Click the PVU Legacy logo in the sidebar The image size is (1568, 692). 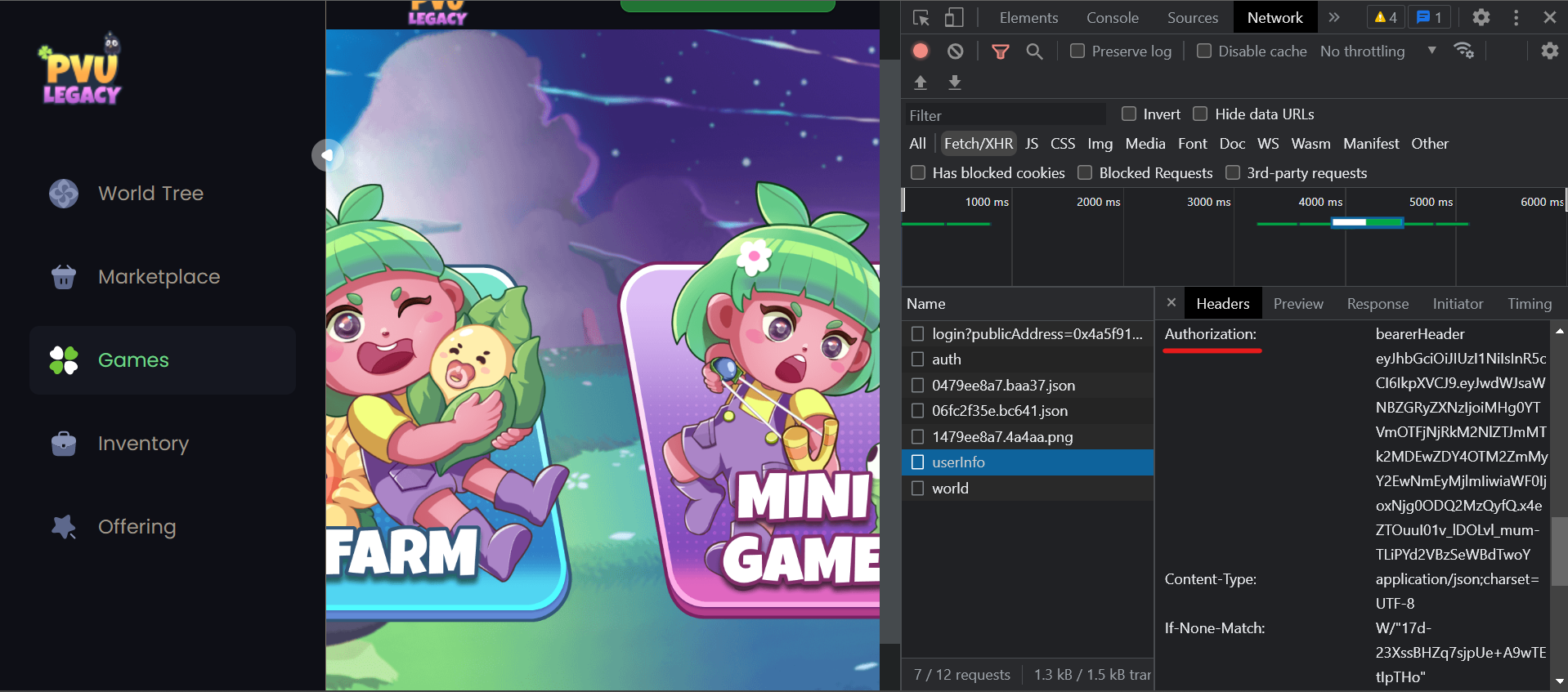[x=80, y=69]
